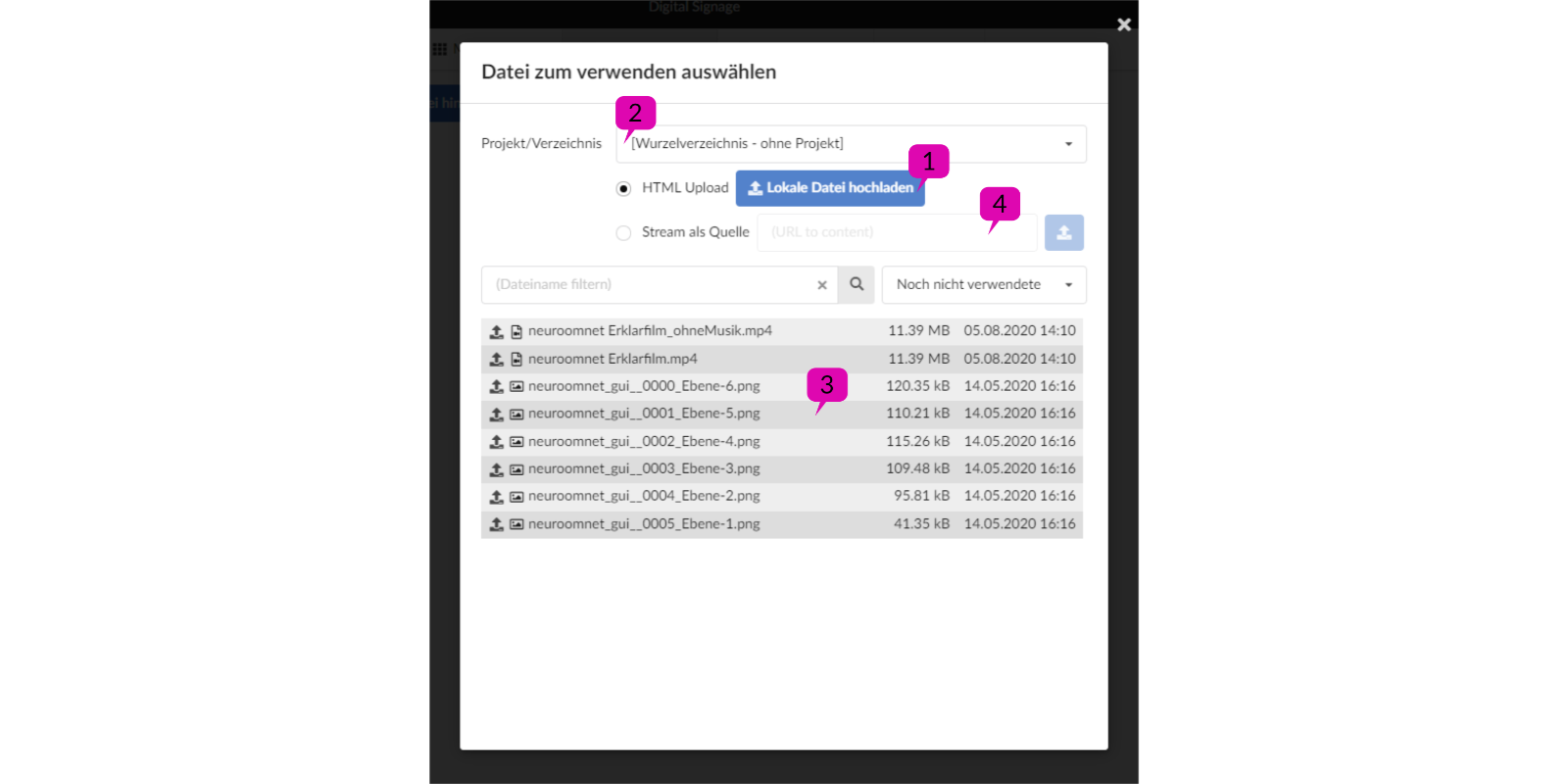Open the Projekt/Verzeichnis dropdown
This screenshot has width=1568, height=784.
(x=851, y=144)
